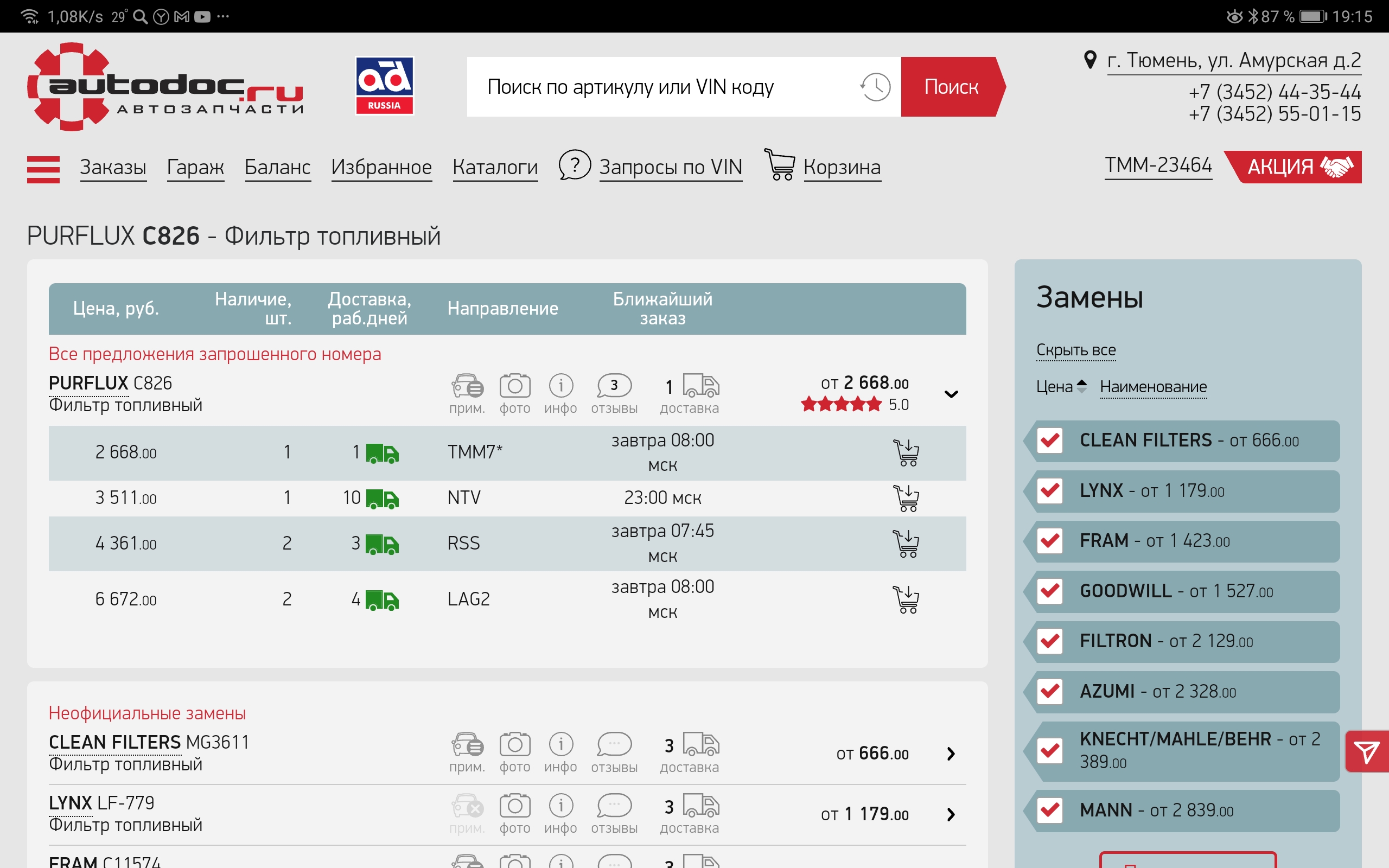The height and width of the screenshot is (868, 1389).
Task: Uncheck MANN replacement checkbox
Action: pos(1050,810)
